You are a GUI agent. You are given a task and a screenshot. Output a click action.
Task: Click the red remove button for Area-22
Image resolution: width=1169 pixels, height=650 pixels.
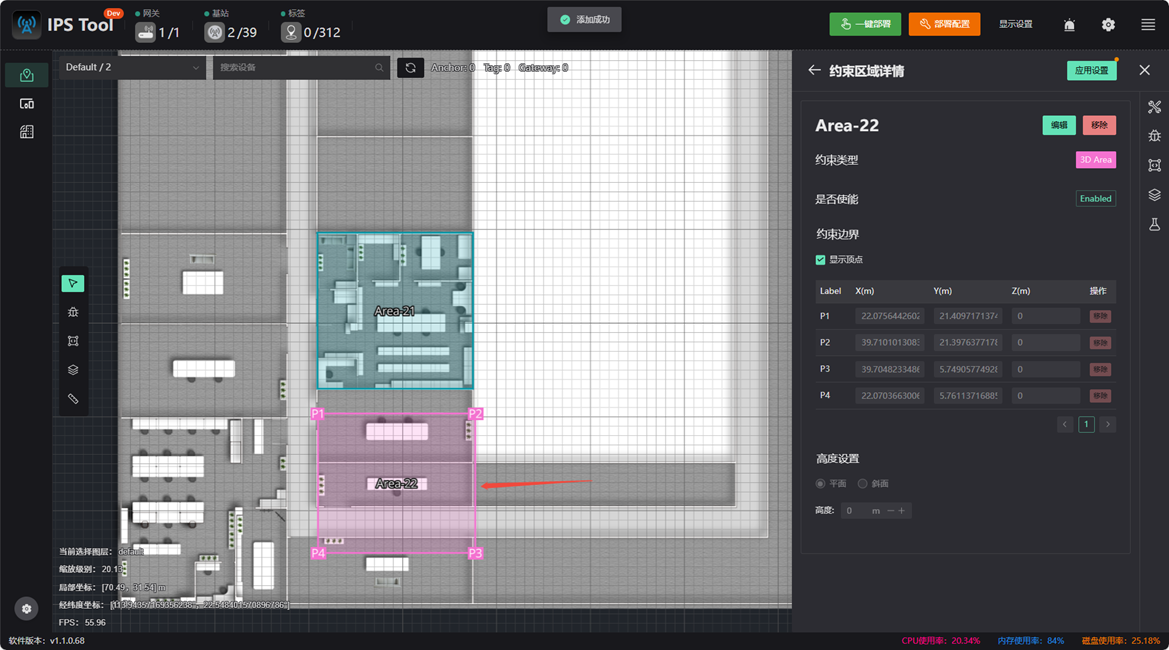point(1099,125)
